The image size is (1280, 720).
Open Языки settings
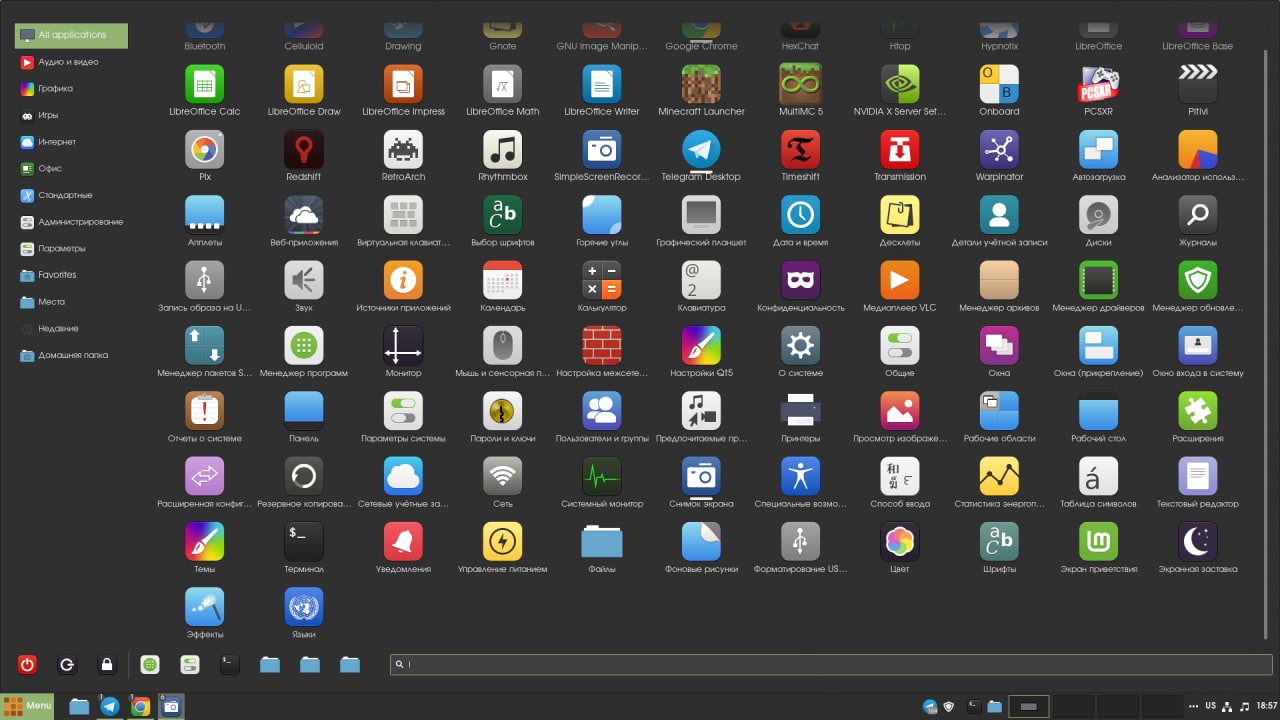[304, 607]
